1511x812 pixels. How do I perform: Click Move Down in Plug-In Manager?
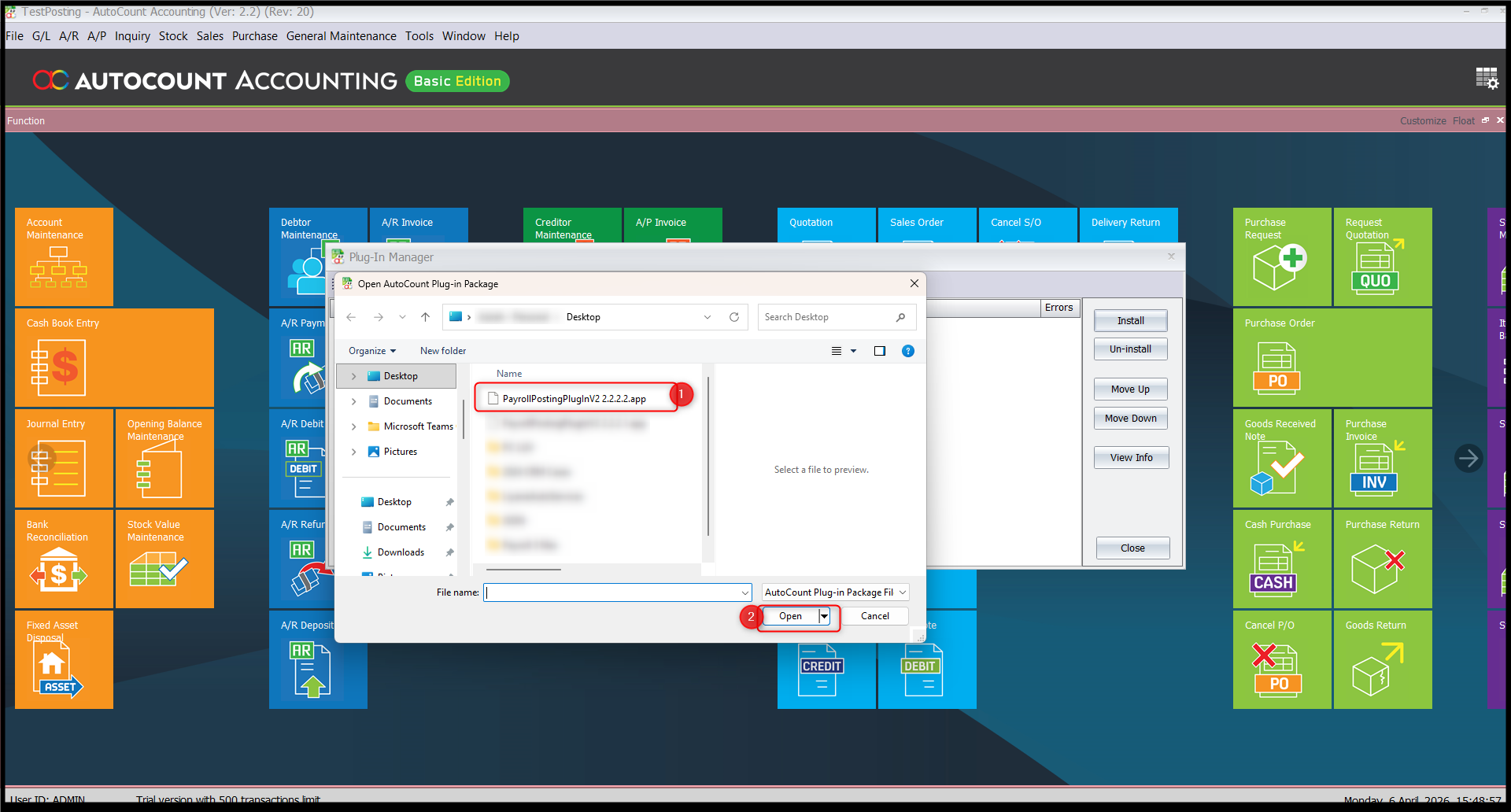[1131, 419]
